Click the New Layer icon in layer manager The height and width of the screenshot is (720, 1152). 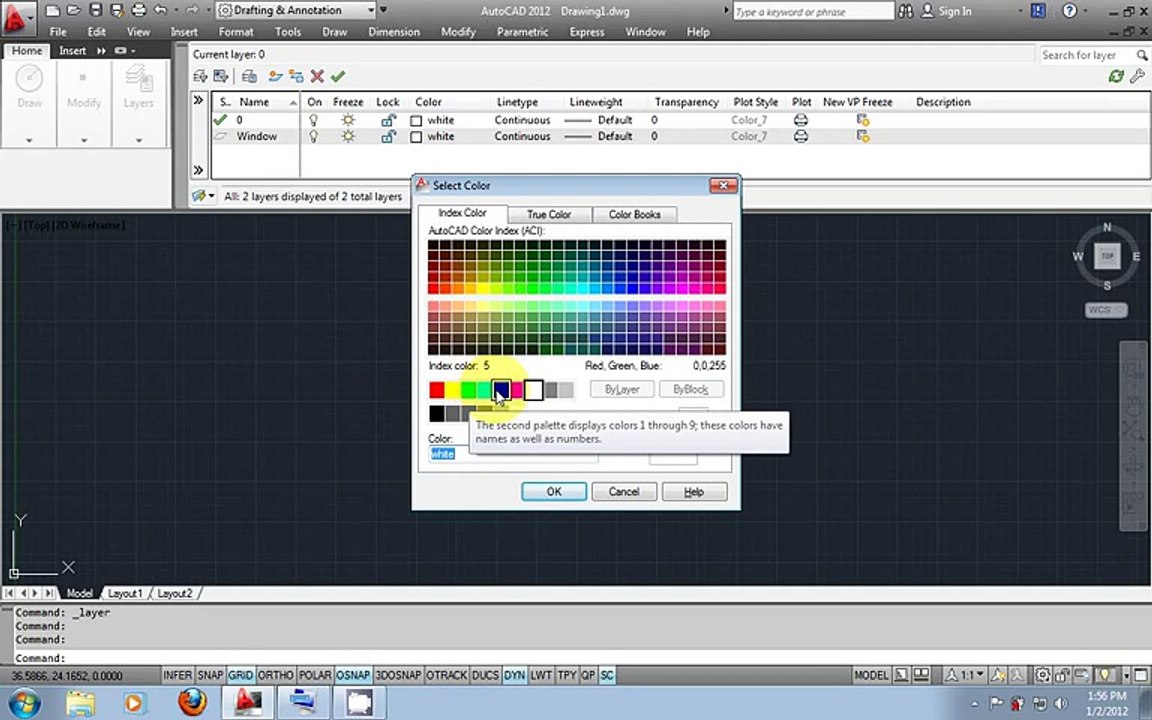point(275,76)
